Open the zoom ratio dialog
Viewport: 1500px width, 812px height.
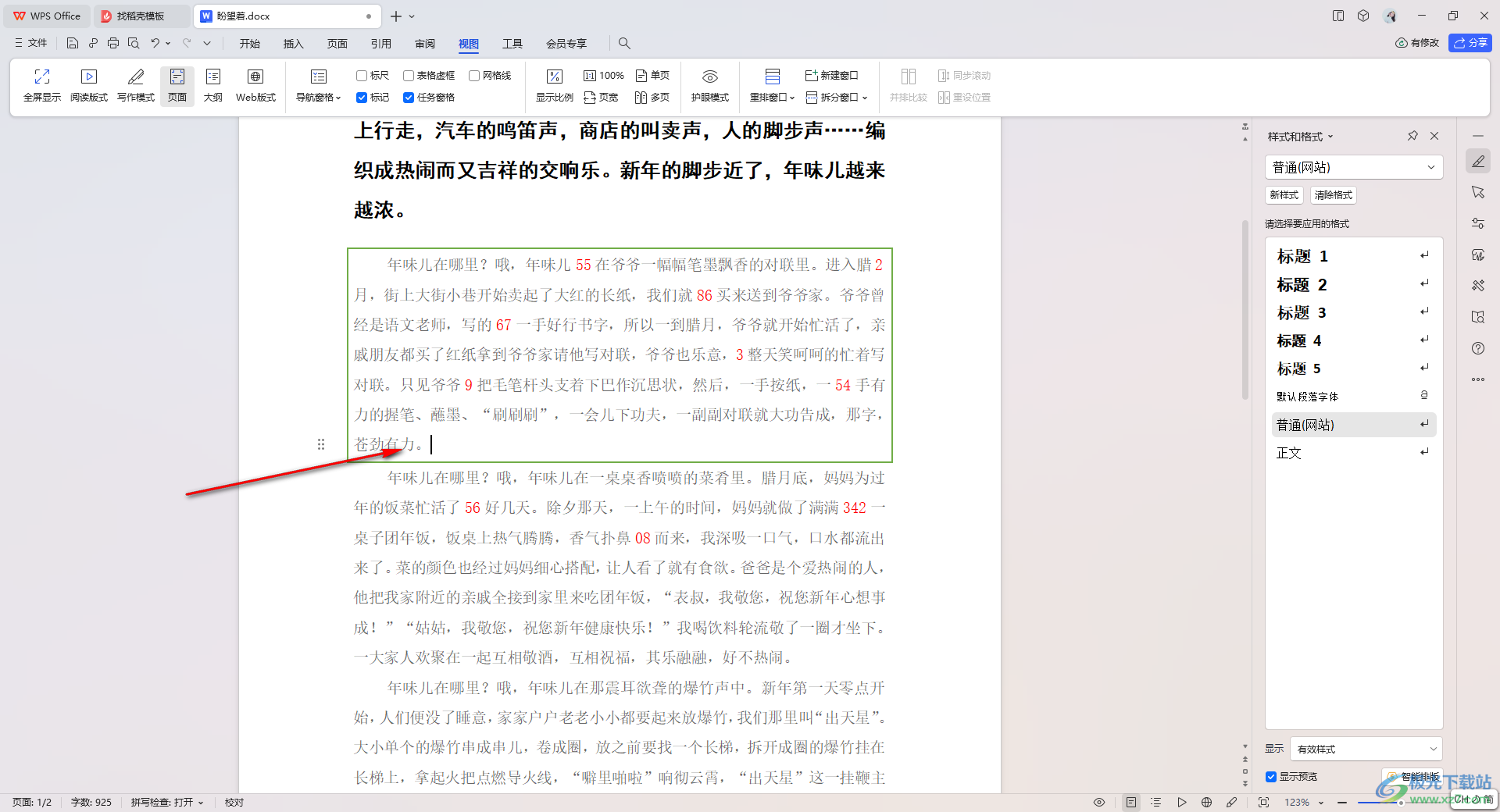(555, 85)
